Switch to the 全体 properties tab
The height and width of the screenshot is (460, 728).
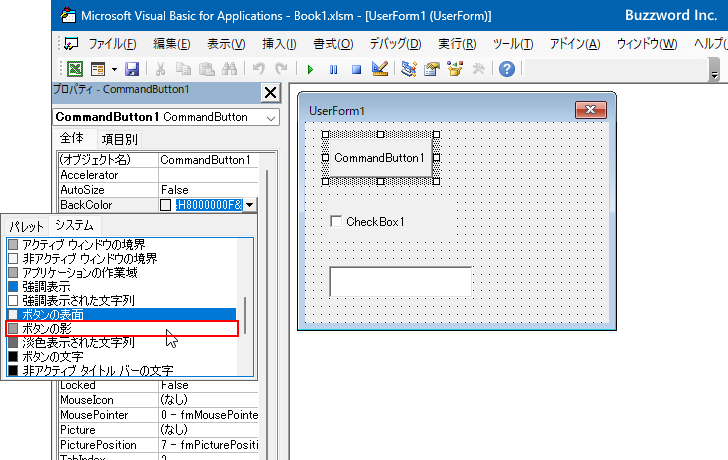coord(72,138)
